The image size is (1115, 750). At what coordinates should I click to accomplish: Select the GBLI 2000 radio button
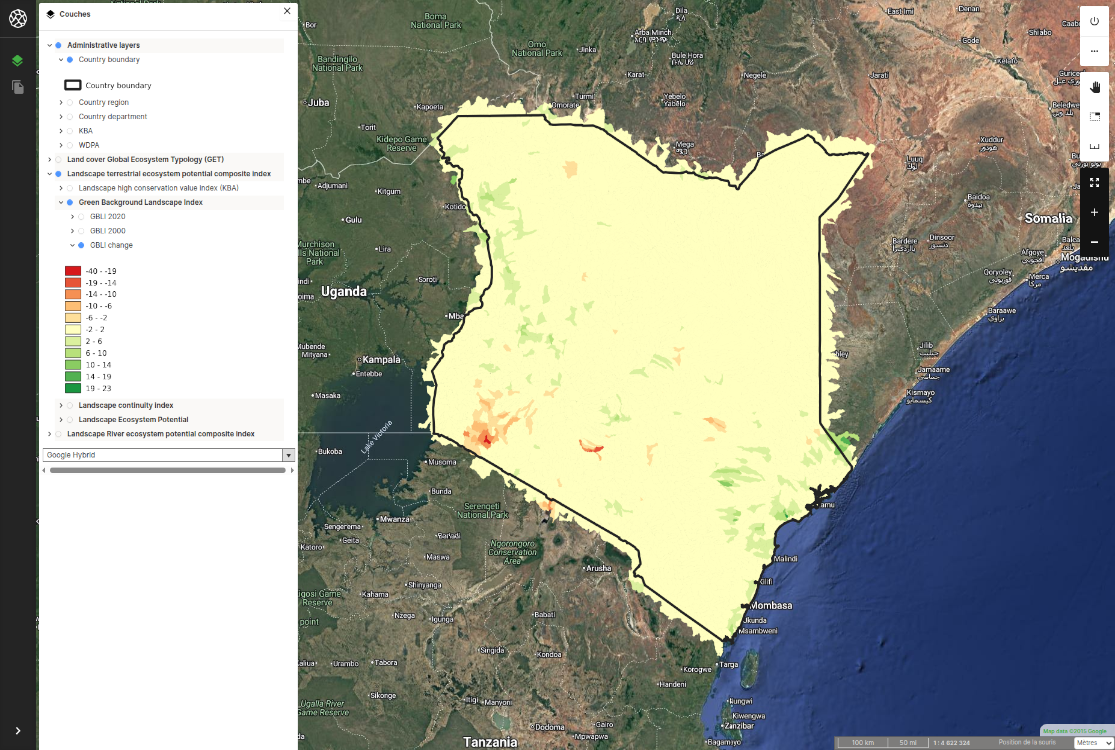tap(80, 230)
